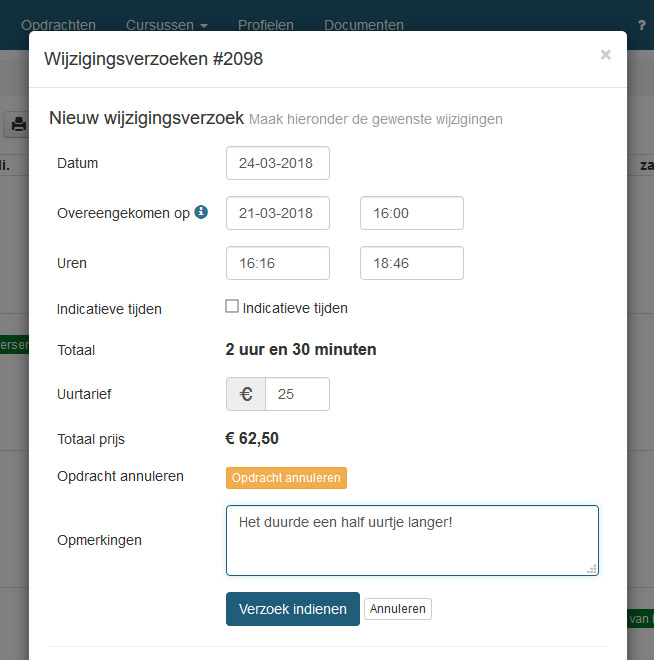Submit with the Verzoek indienen button

292,609
